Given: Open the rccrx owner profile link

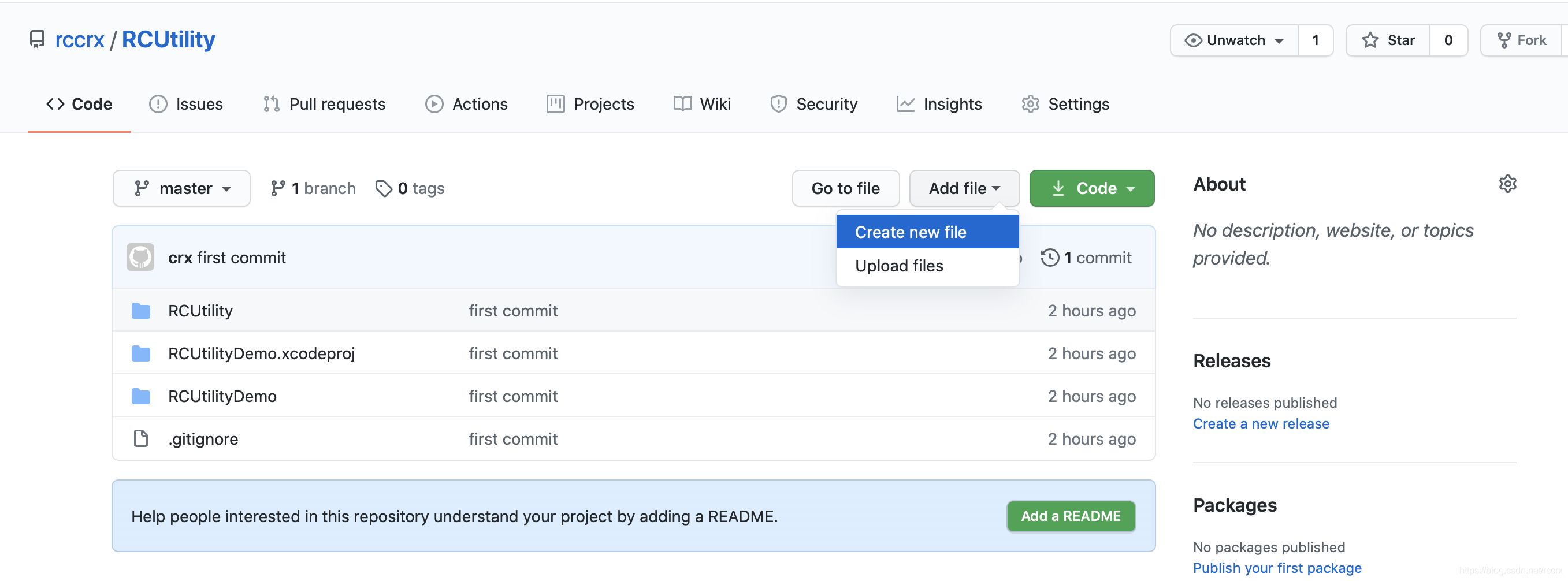Looking at the screenshot, I should click(80, 39).
